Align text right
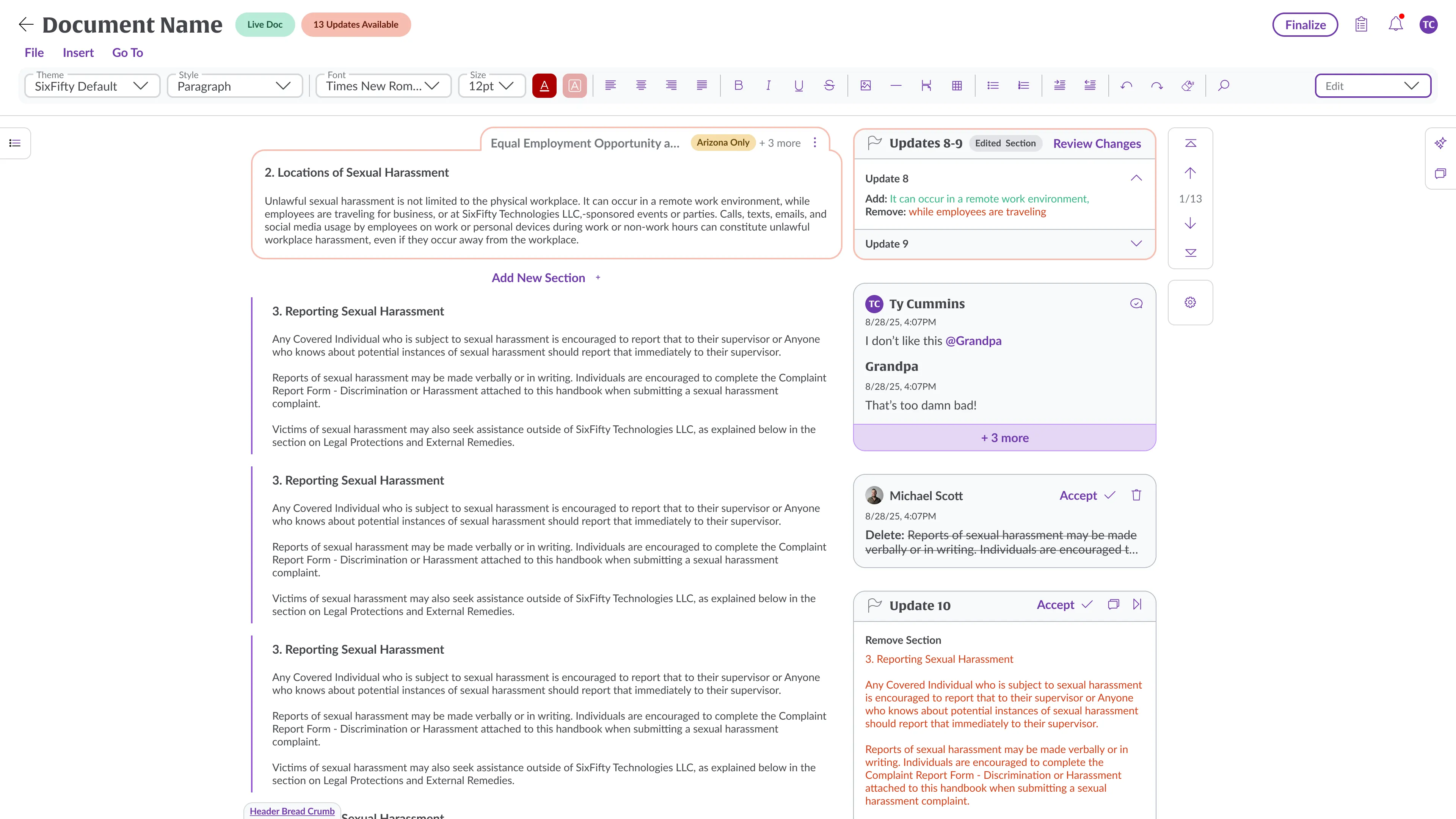This screenshot has height=819, width=1456. point(672,85)
